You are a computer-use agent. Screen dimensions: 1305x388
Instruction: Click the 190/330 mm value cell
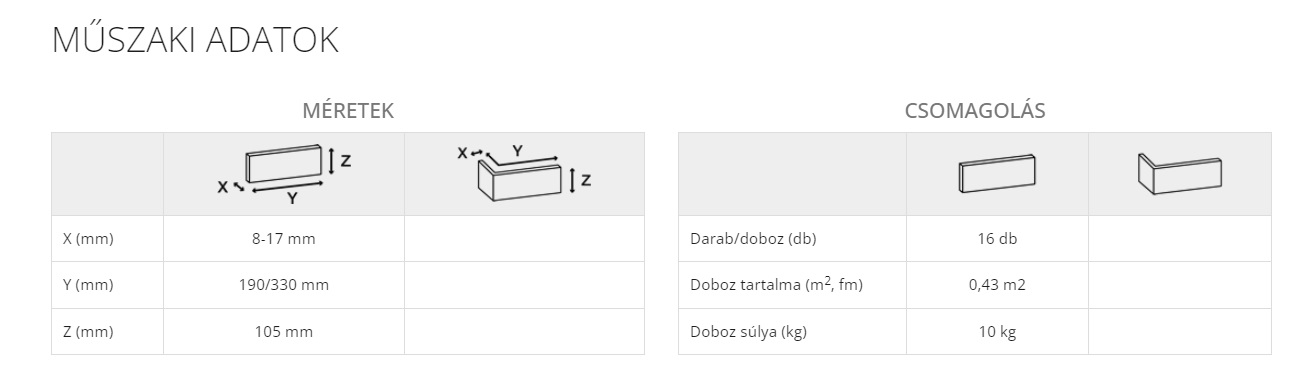pos(284,285)
